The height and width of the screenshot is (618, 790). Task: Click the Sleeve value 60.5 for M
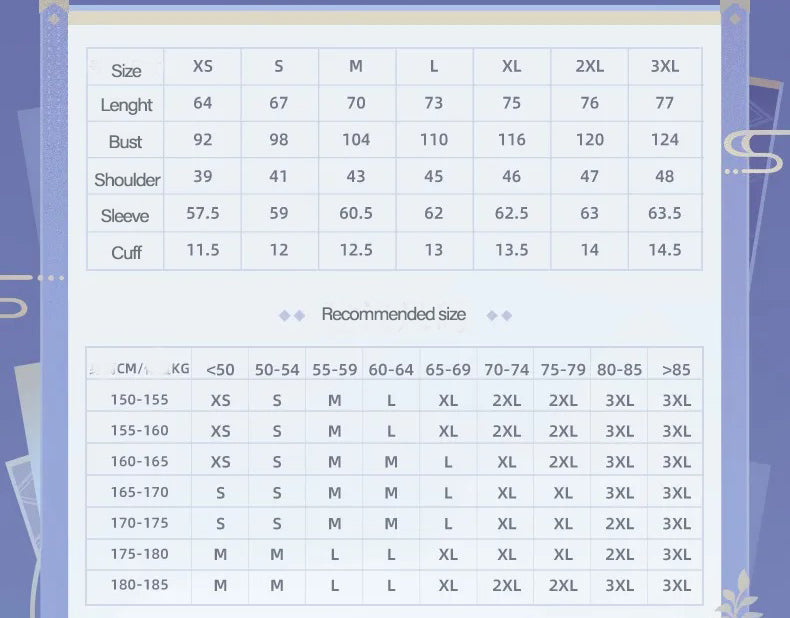pyautogui.click(x=356, y=213)
